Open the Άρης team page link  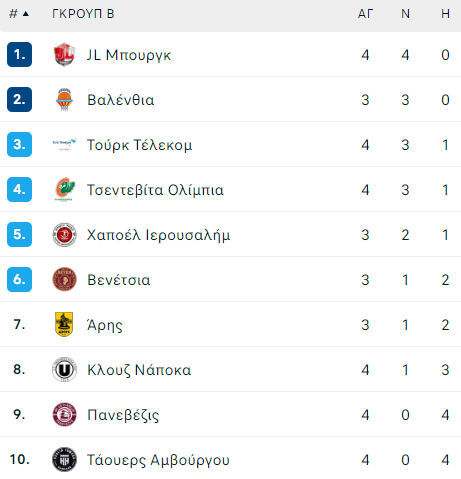point(105,325)
